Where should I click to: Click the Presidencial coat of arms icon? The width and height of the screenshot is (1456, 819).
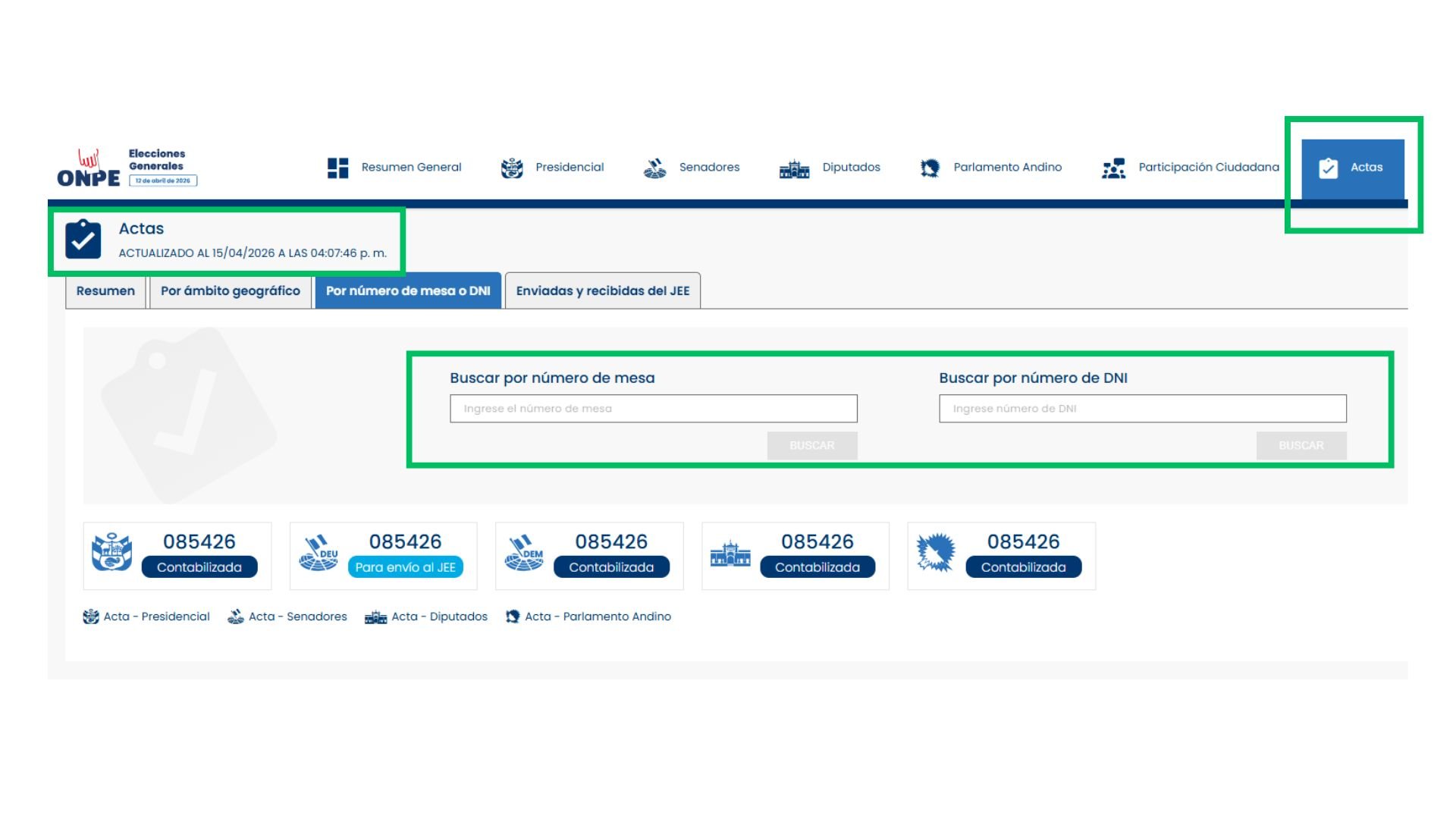pyautogui.click(x=512, y=168)
